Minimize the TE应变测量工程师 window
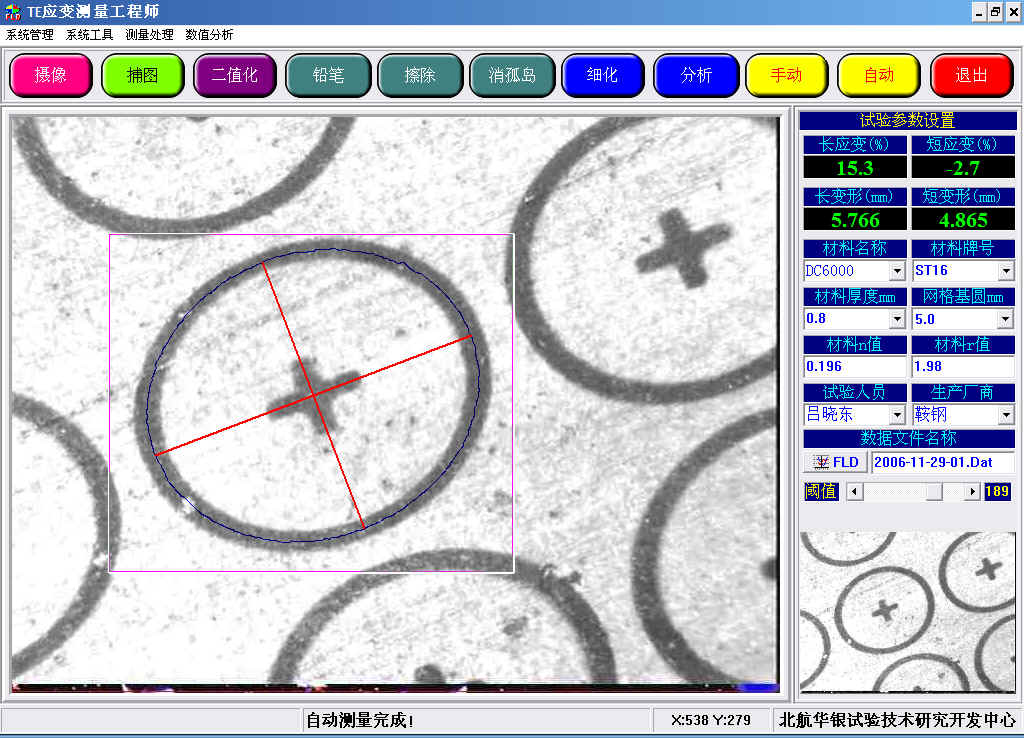The width and height of the screenshot is (1024, 738). 979,12
